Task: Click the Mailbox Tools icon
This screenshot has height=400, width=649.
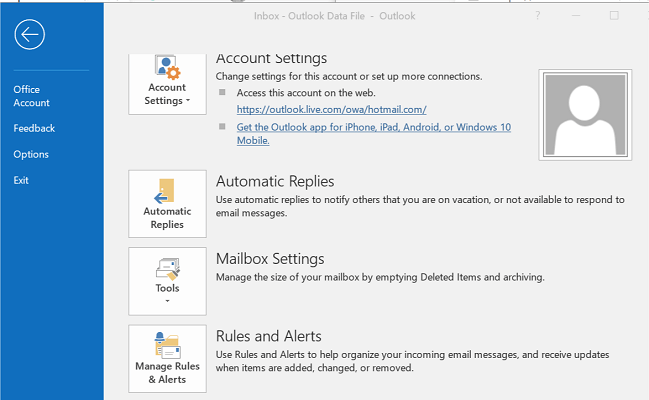Action: click(167, 268)
